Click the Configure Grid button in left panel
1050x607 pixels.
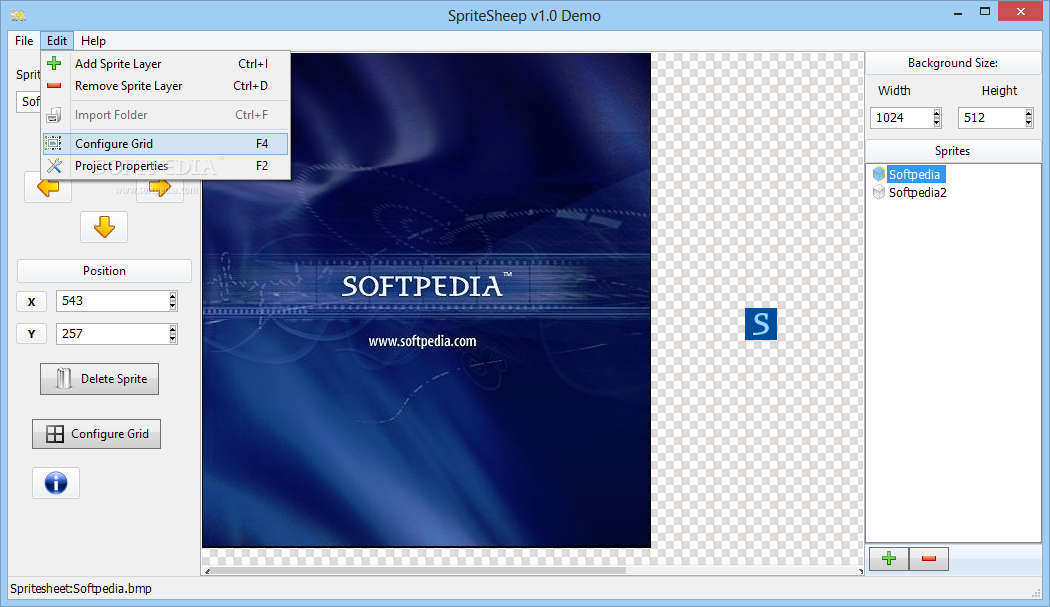click(96, 434)
